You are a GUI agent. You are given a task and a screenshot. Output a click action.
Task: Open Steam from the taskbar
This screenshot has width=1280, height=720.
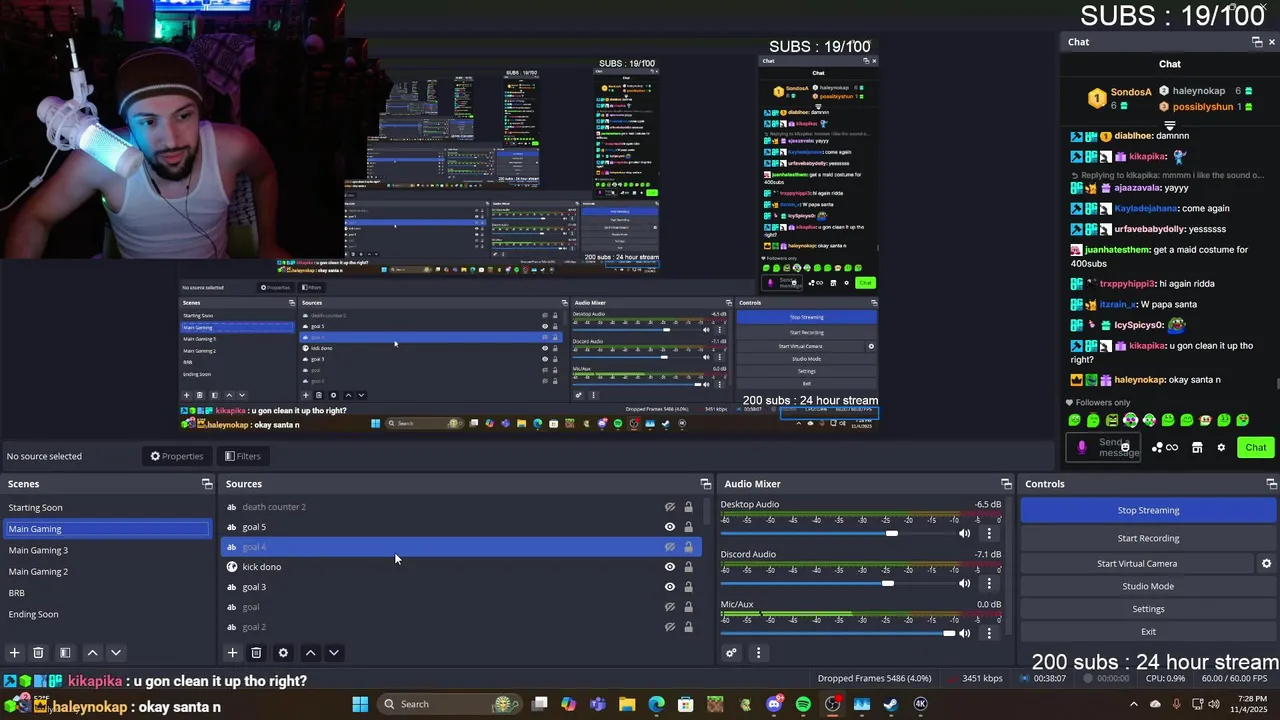891,704
